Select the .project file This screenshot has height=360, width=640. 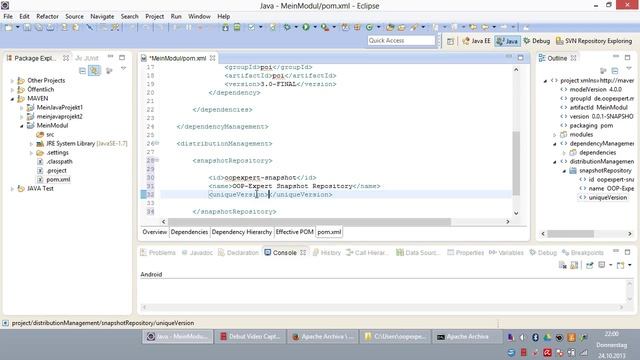(56, 171)
